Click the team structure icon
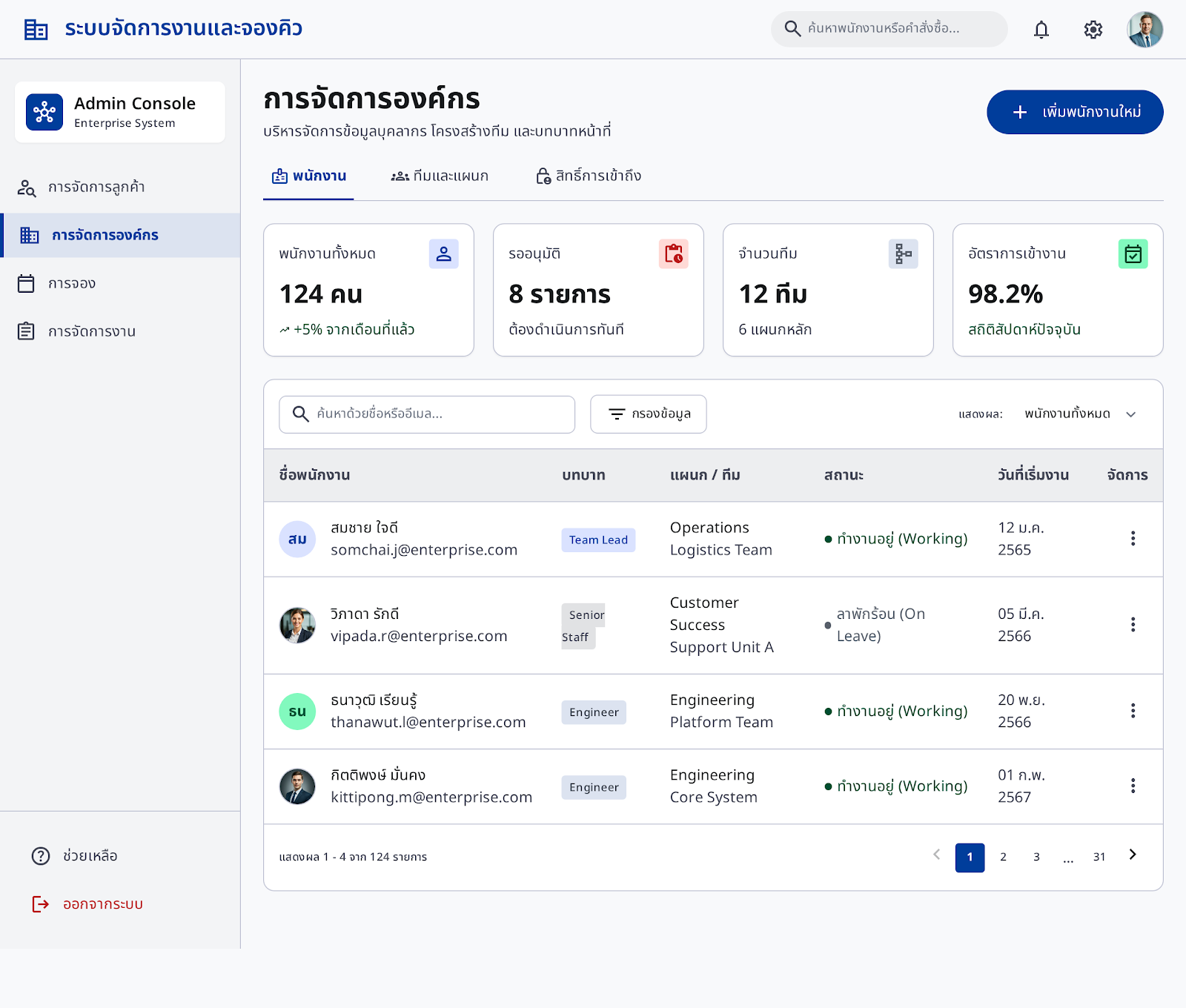The width and height of the screenshot is (1186, 1008). (x=904, y=254)
